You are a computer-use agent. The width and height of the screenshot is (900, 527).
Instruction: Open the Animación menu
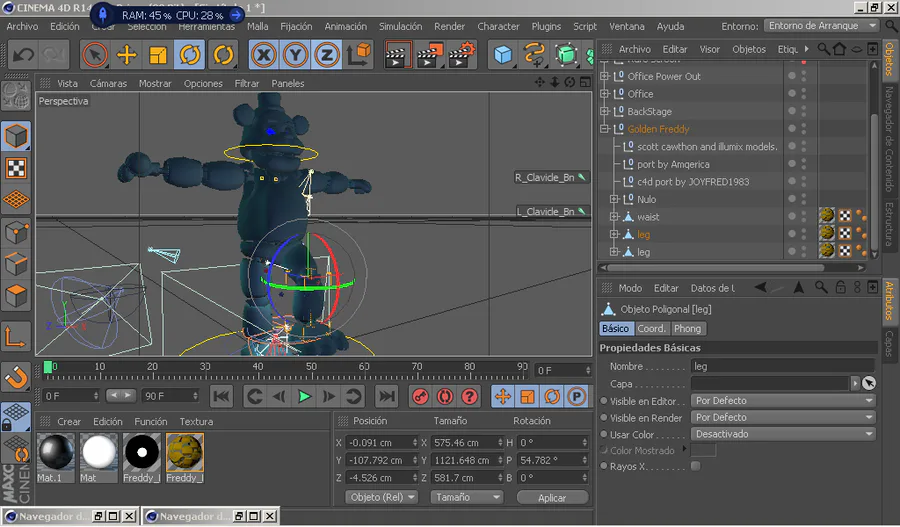346,26
